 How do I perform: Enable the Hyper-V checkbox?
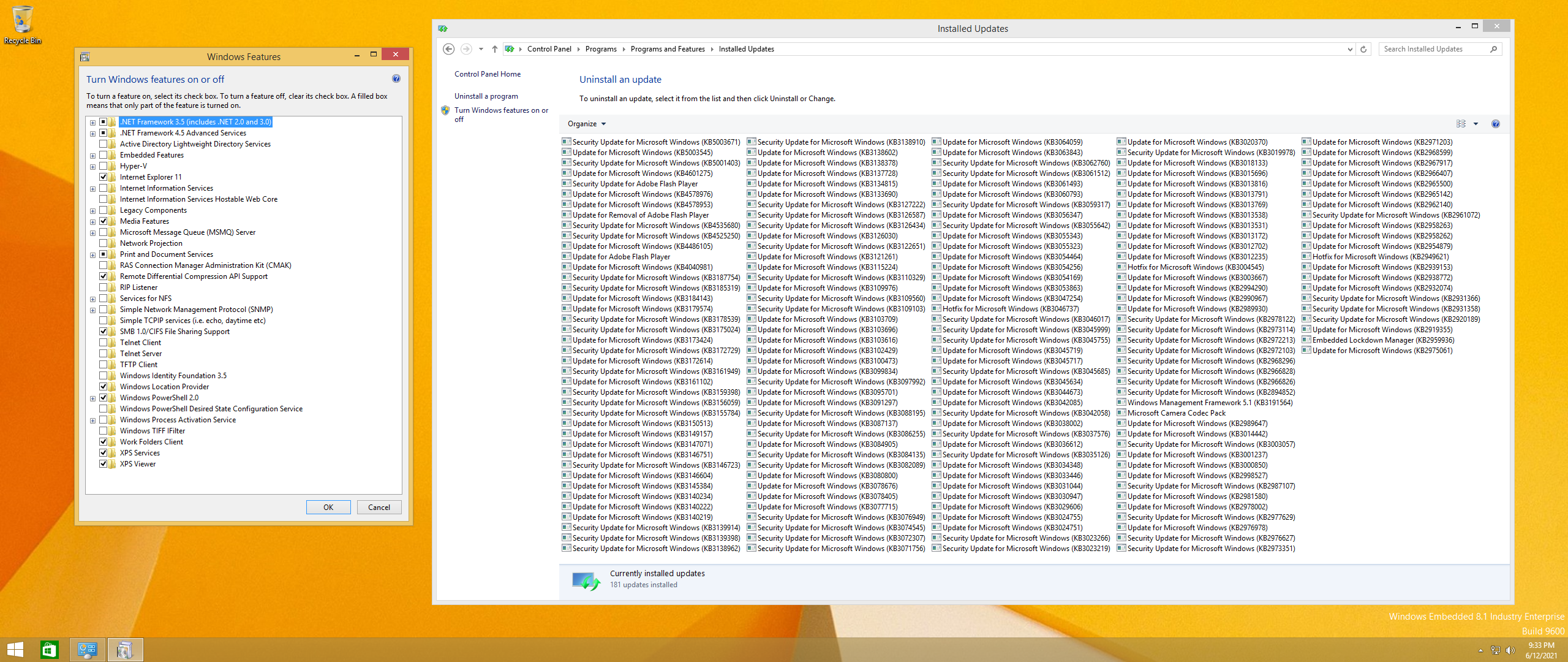pos(104,166)
